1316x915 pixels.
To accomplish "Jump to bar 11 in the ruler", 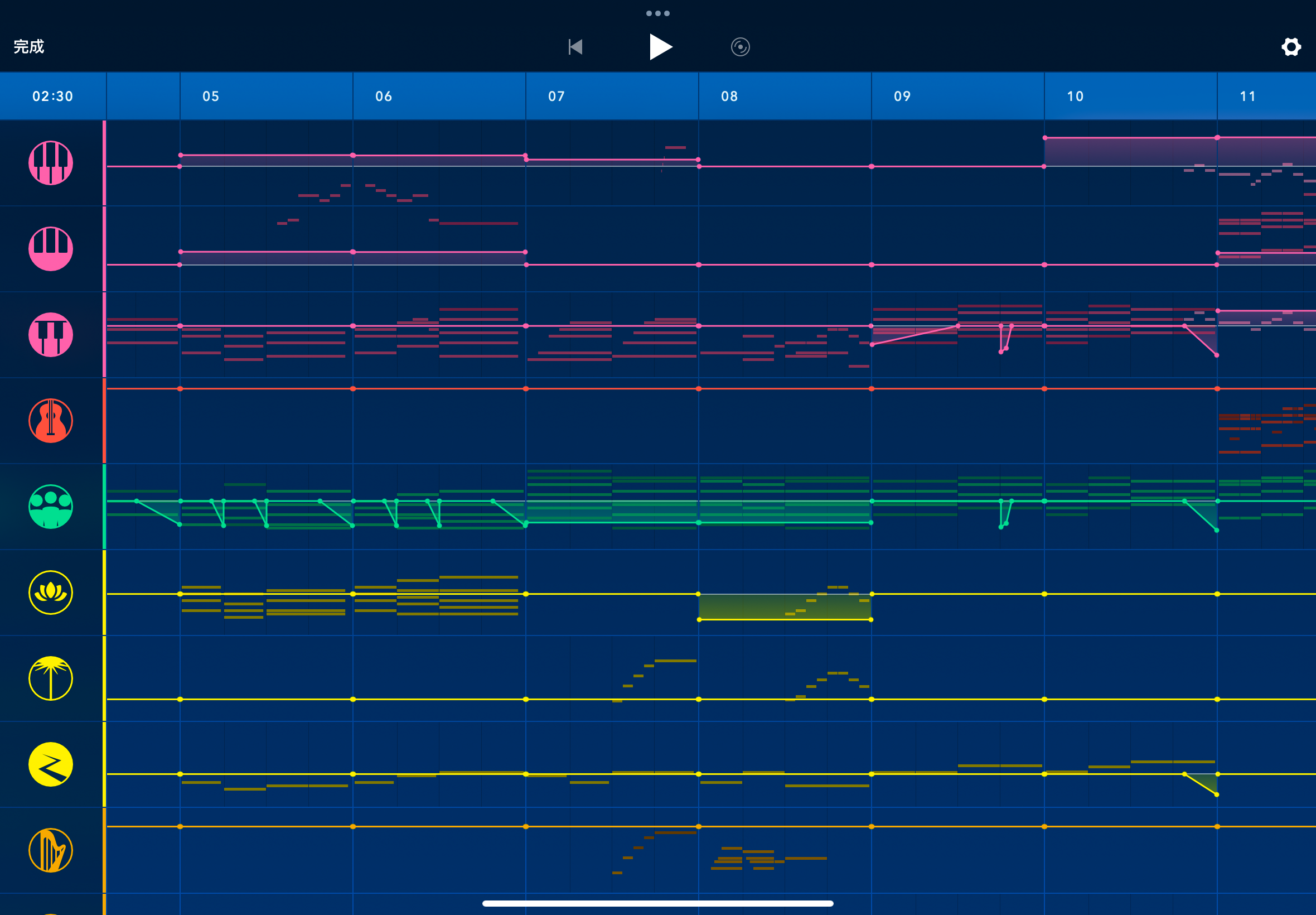I will (1248, 97).
